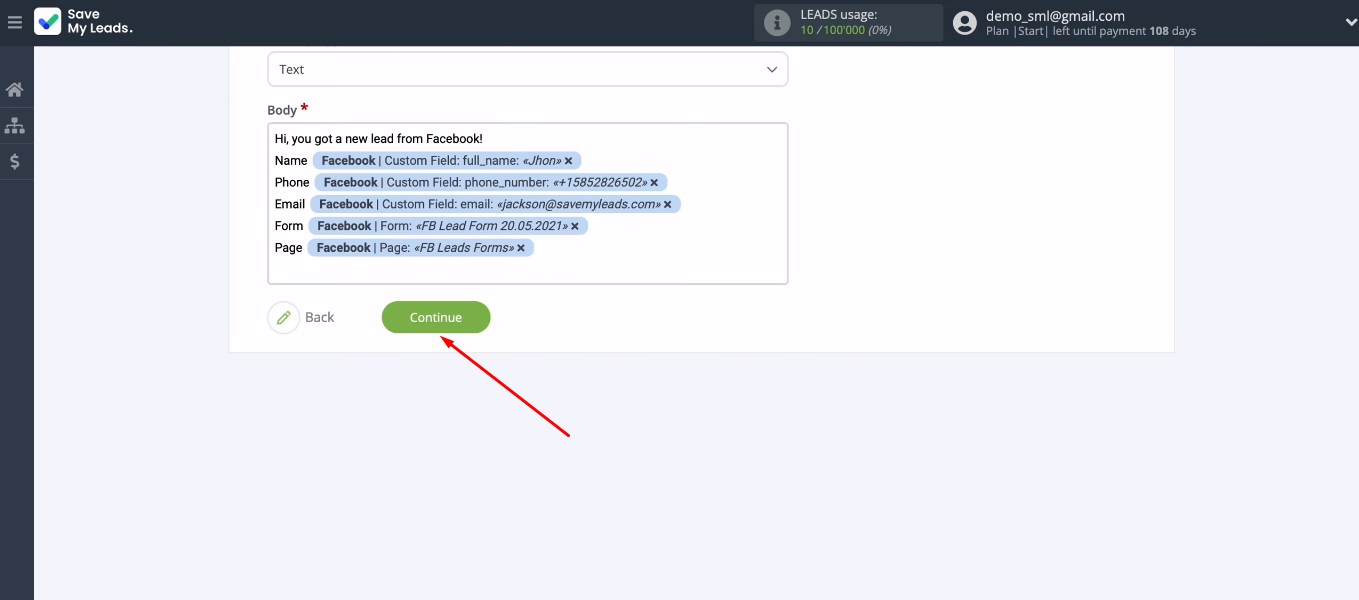The image size is (1359, 600).
Task: Click the green Continue button
Action: click(x=436, y=317)
